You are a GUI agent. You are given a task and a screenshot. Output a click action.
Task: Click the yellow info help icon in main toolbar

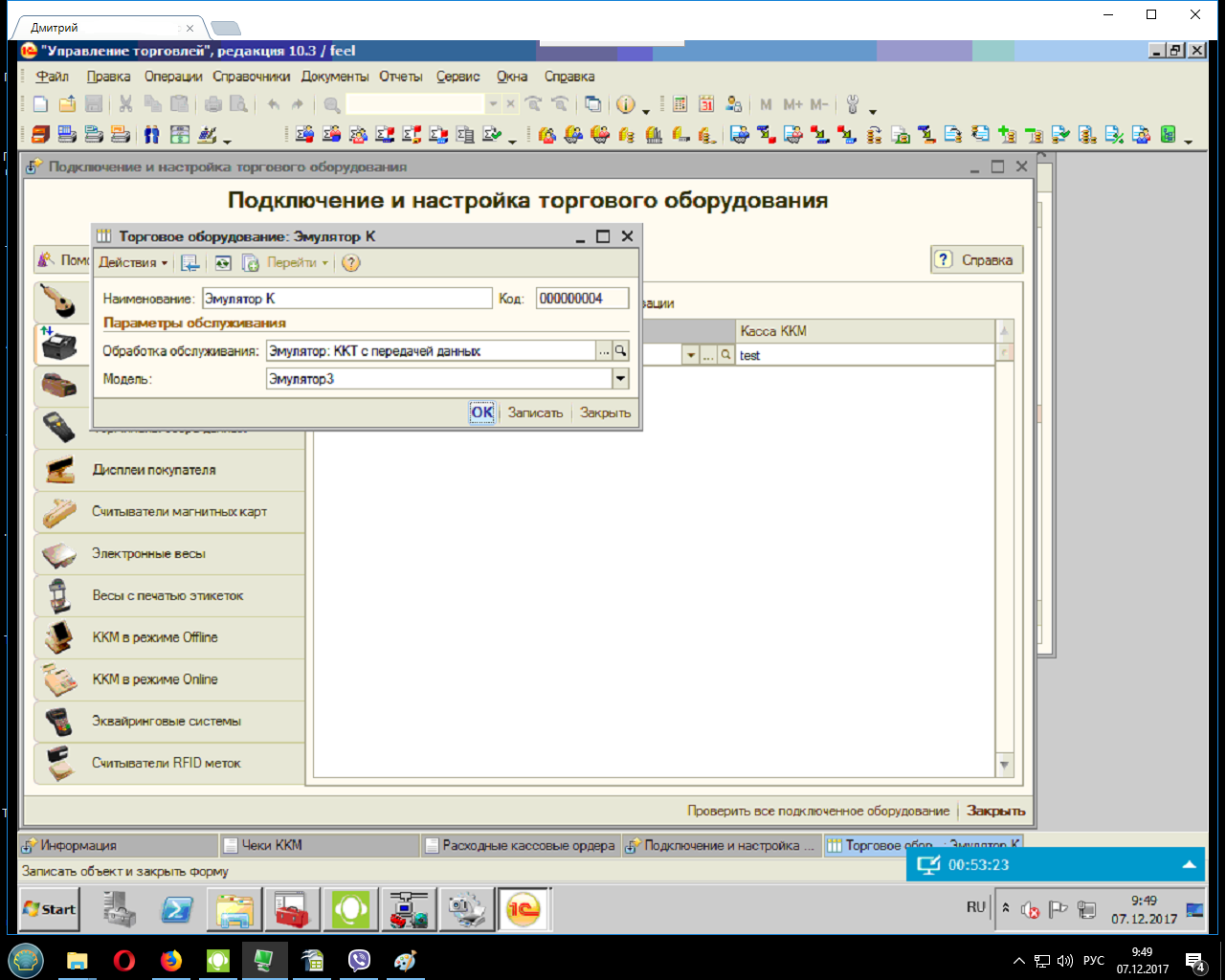(x=625, y=104)
